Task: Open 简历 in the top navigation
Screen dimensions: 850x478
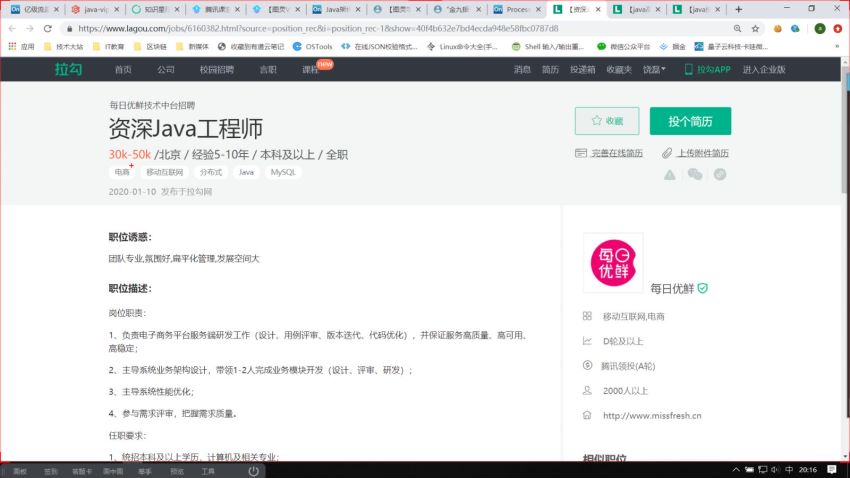Action: (550, 69)
